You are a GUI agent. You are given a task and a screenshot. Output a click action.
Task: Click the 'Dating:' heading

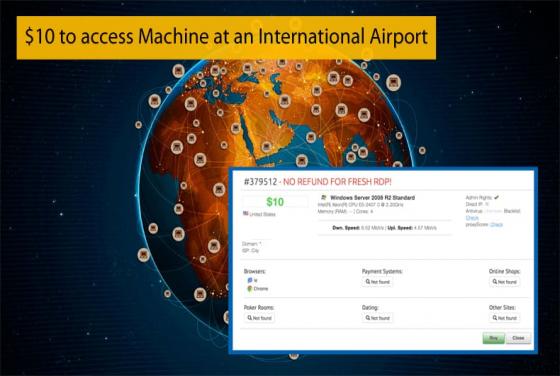point(370,307)
